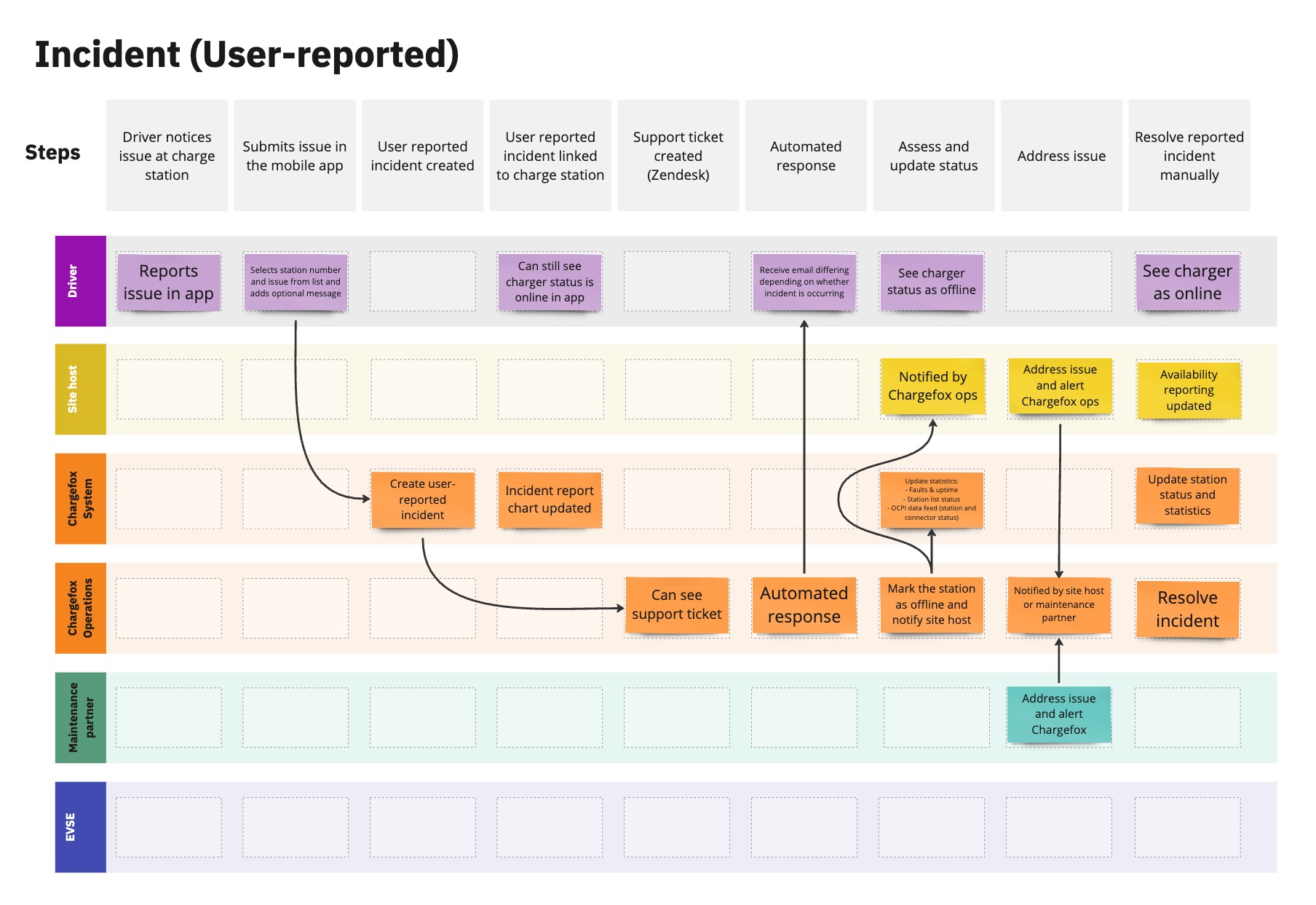Click 'See charger status as offline' note

932,282
